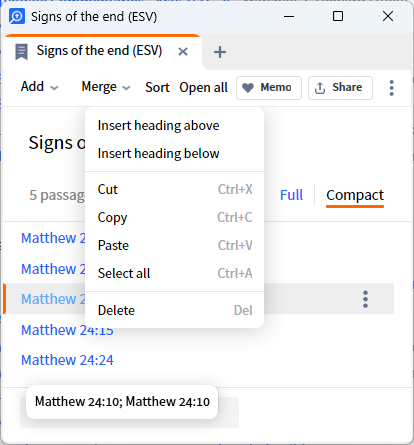The width and height of the screenshot is (414, 445).
Task: Expand the Add dropdown
Action: [x=40, y=87]
